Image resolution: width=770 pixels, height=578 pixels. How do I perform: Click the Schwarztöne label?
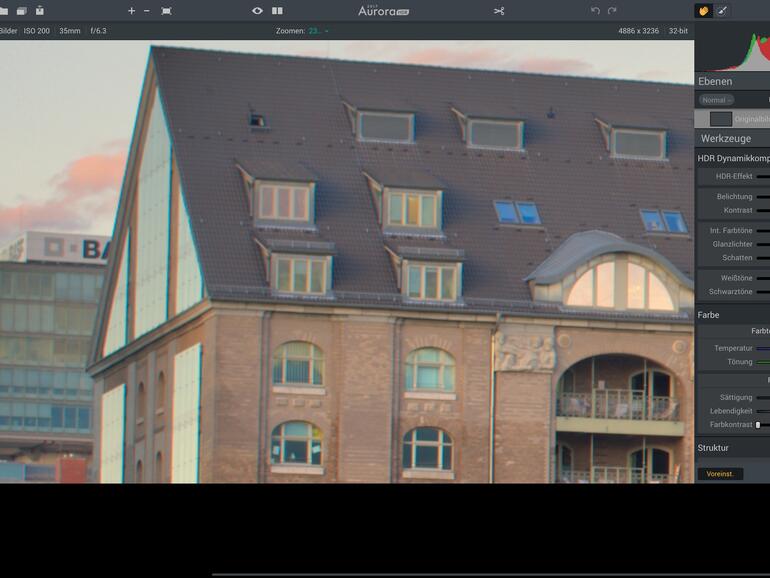[x=730, y=292]
